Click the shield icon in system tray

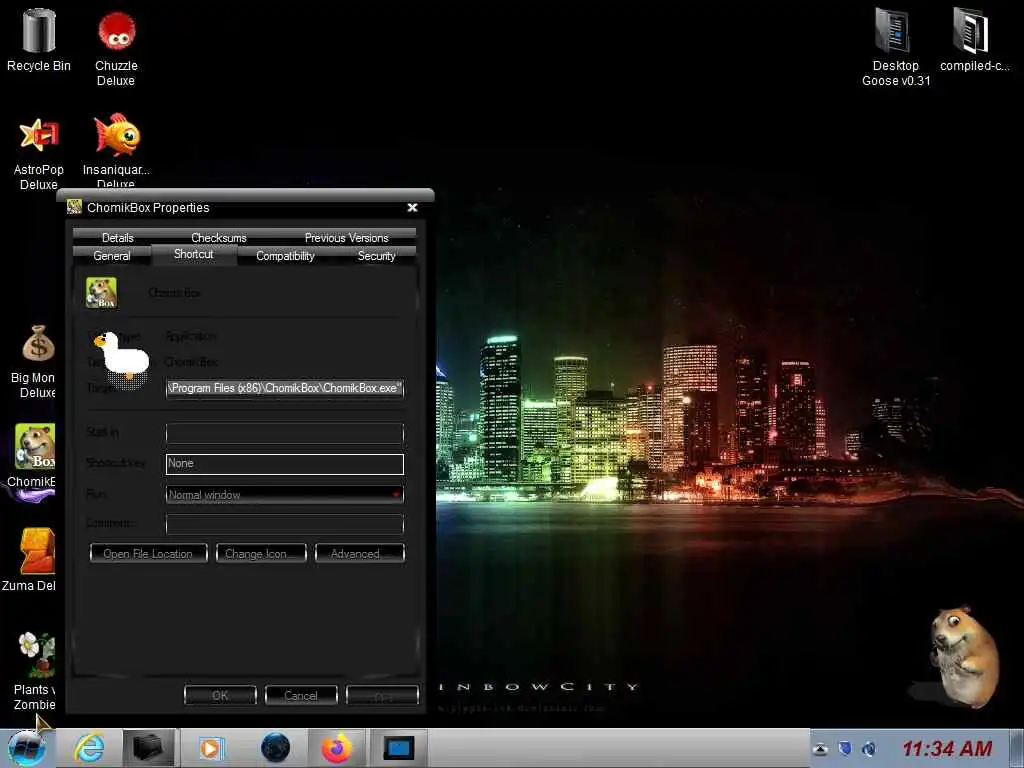(844, 748)
